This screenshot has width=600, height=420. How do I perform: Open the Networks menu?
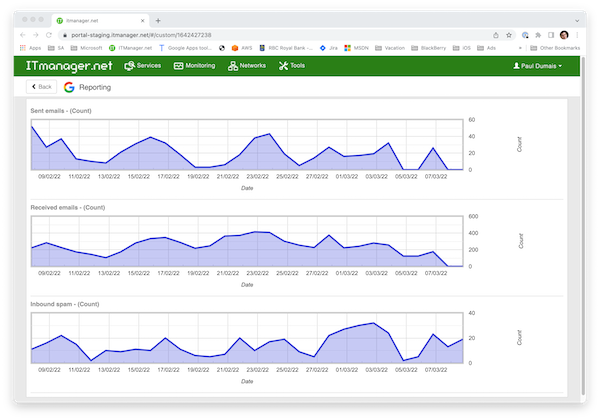point(247,66)
